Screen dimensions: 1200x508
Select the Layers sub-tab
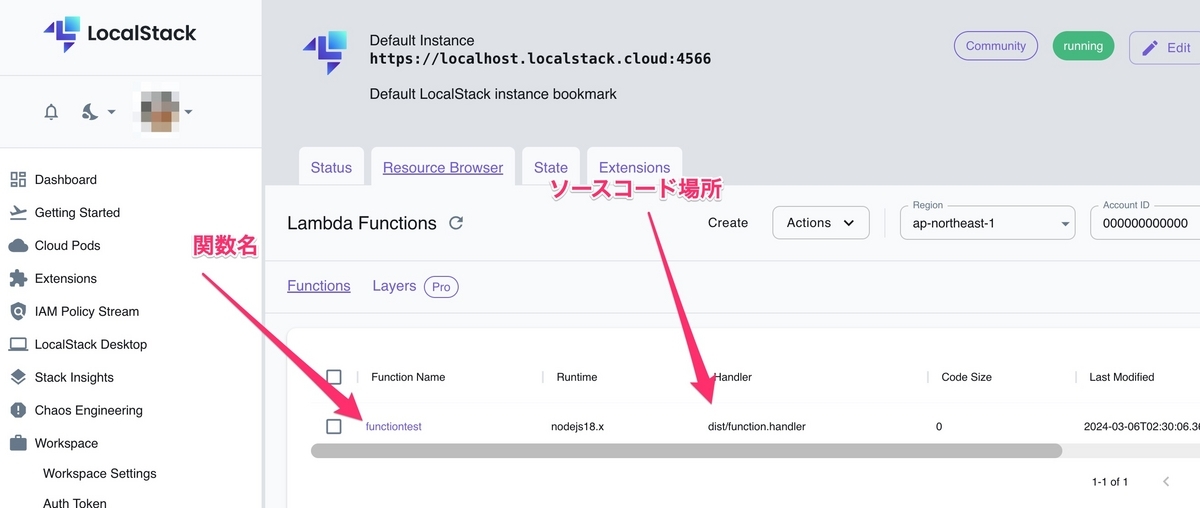[394, 286]
